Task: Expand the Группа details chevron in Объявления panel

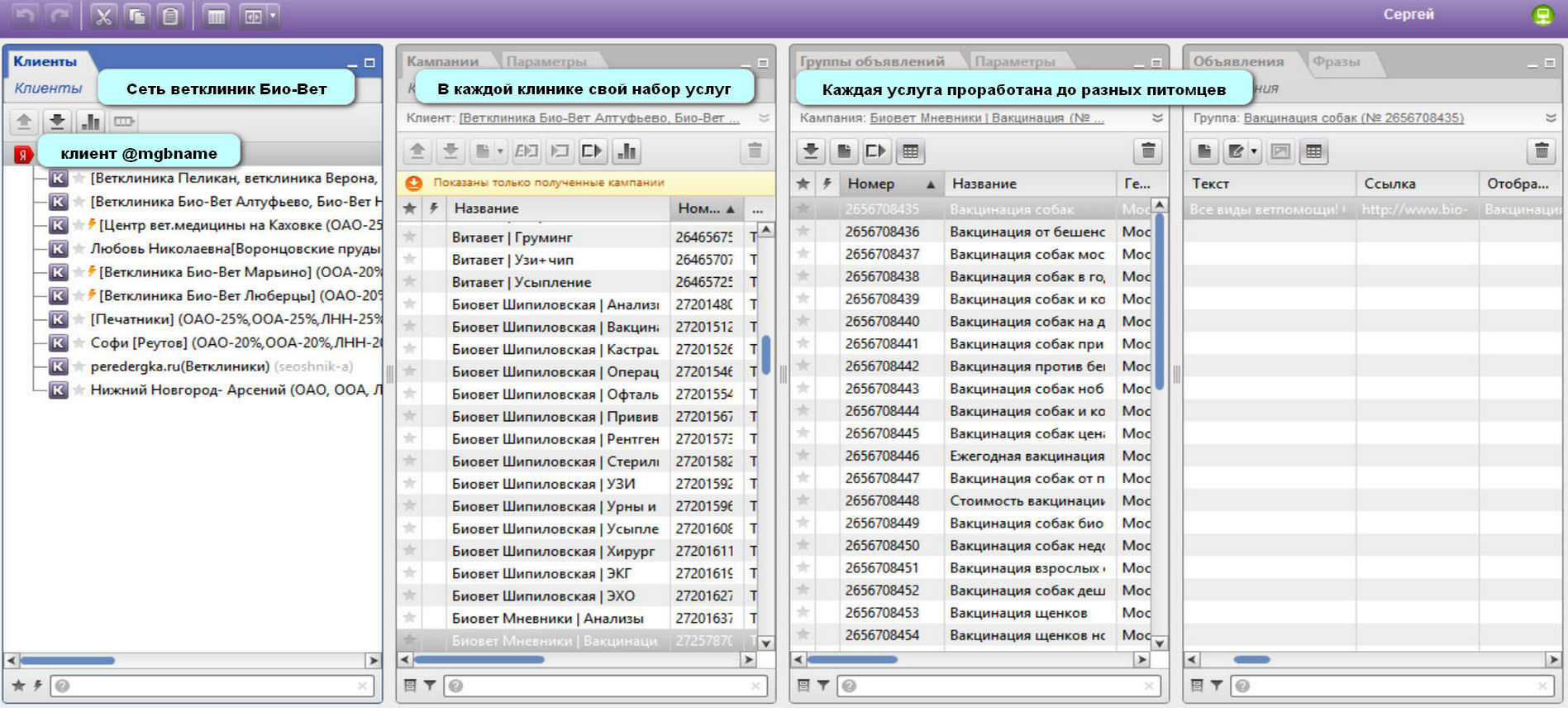Action: tap(1551, 118)
